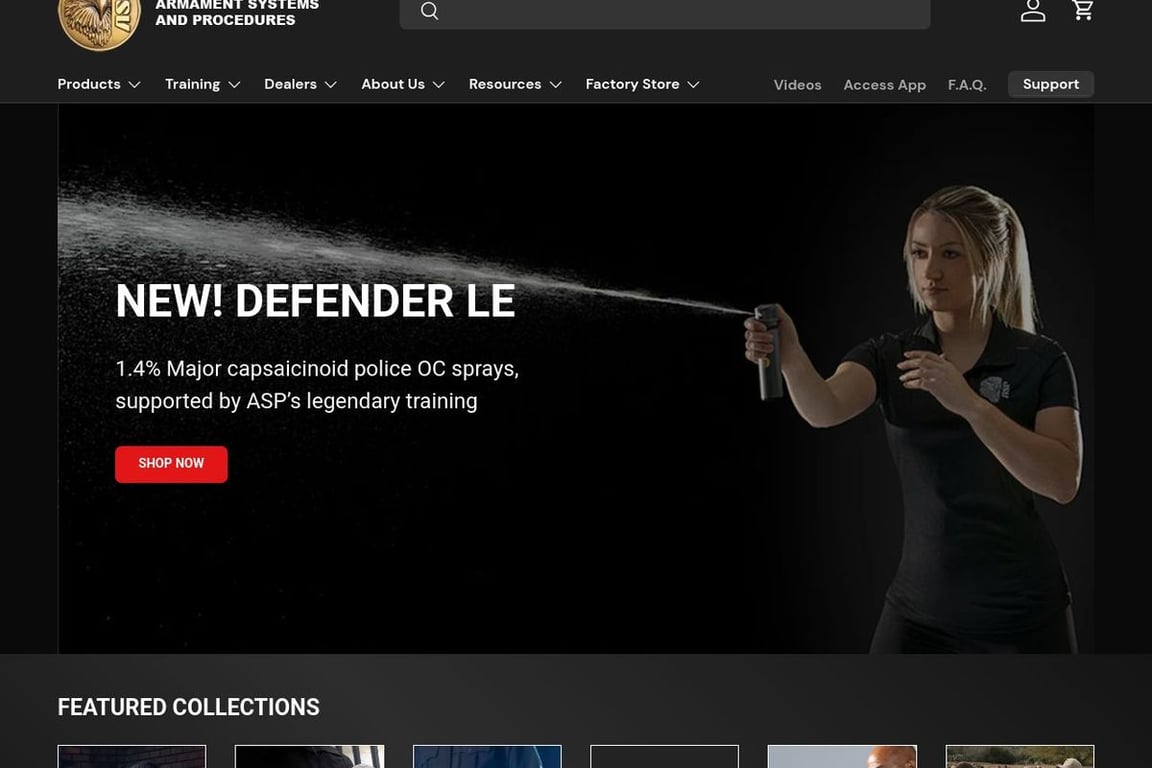
Task: Open the fourth featured collection thumbnail
Action: [x=664, y=756]
